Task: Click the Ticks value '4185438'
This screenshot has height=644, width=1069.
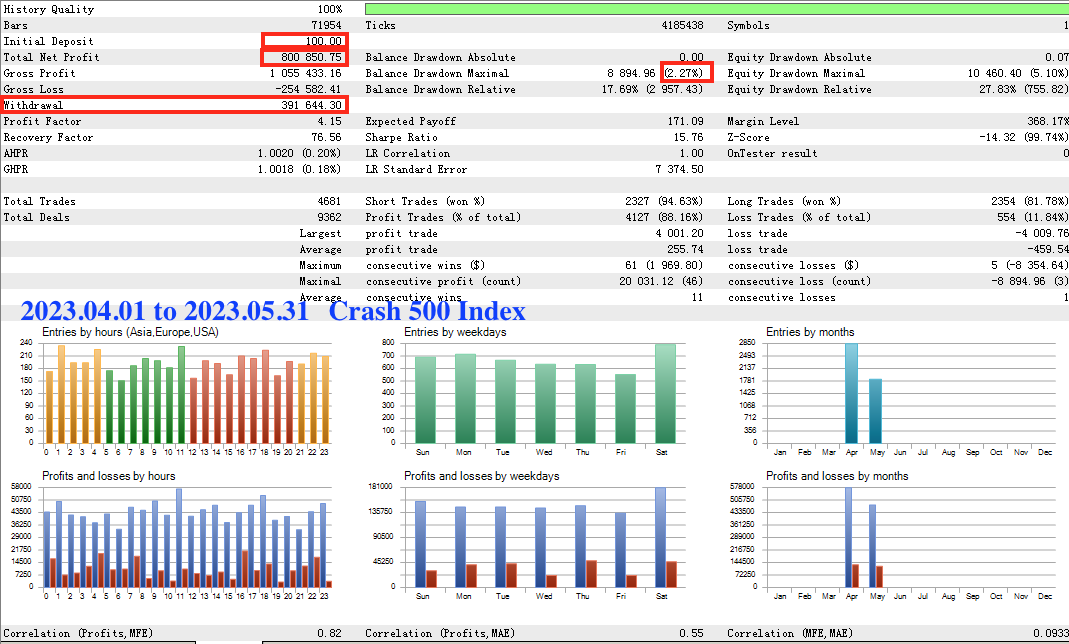Action: coord(682,25)
